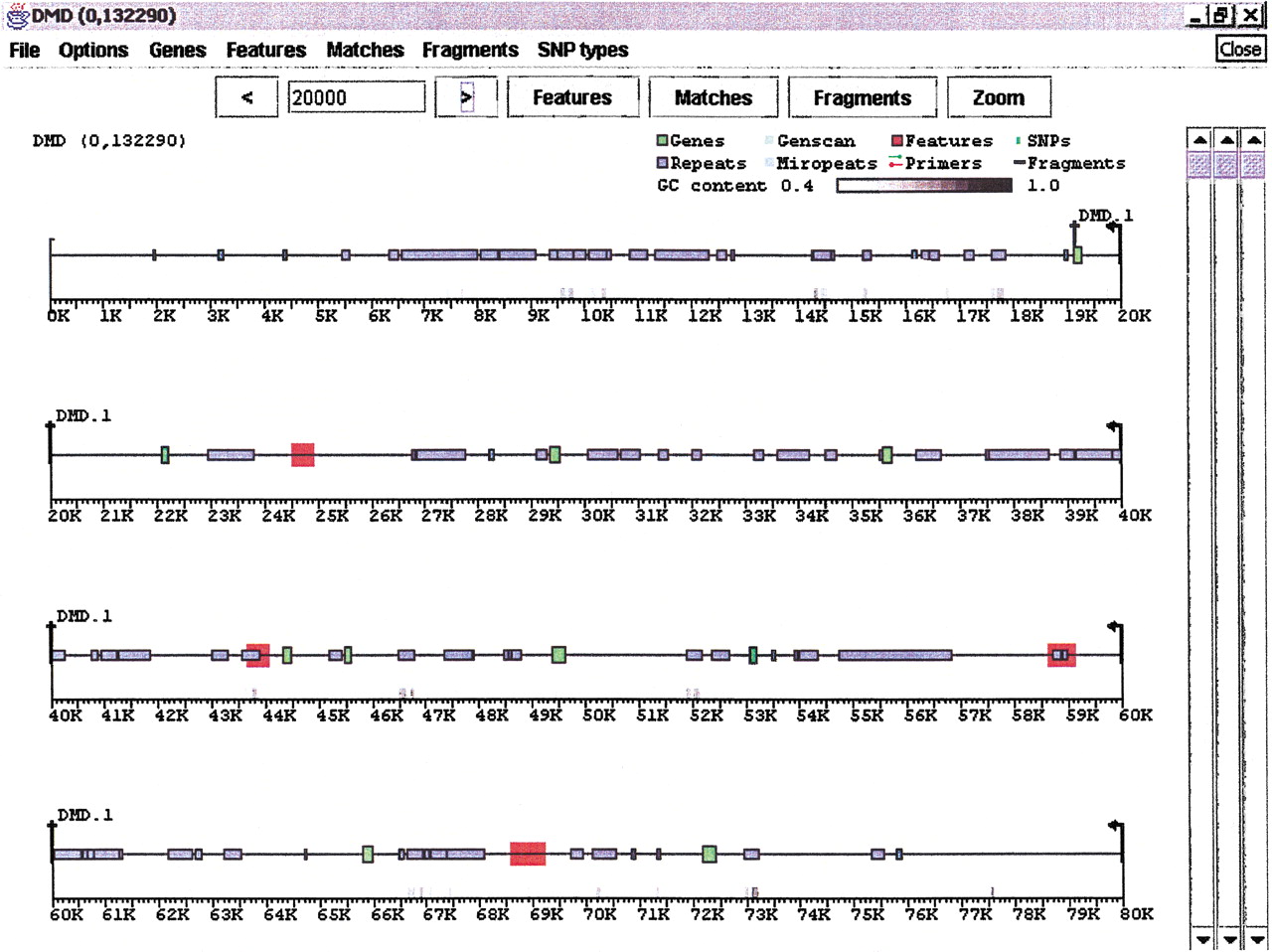Expand the Options menu
This screenshot has height=952, width=1272.
coord(93,50)
